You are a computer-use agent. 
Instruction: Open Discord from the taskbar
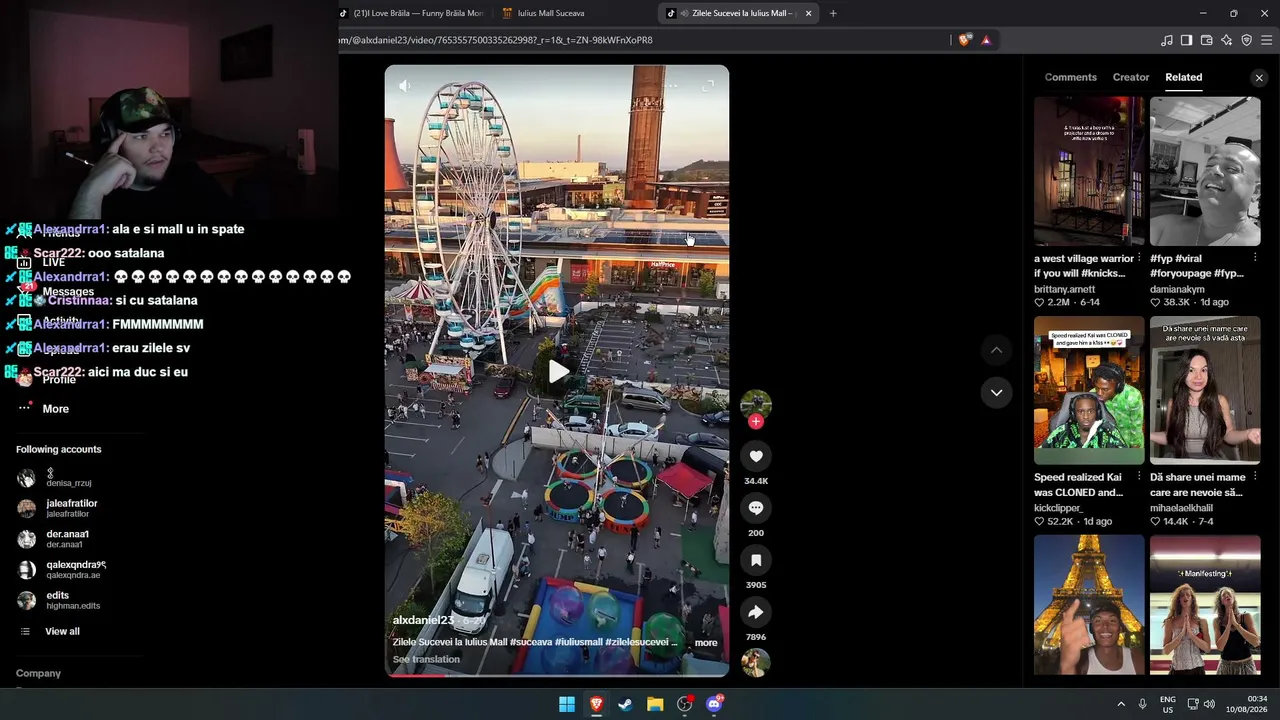714,704
